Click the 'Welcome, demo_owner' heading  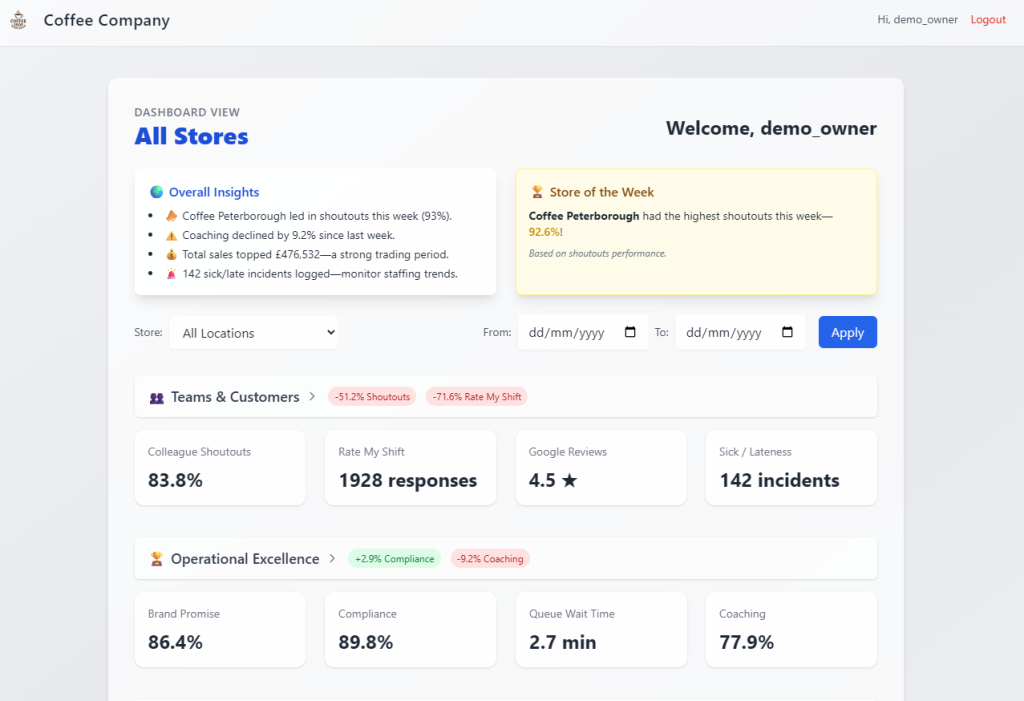click(x=771, y=128)
